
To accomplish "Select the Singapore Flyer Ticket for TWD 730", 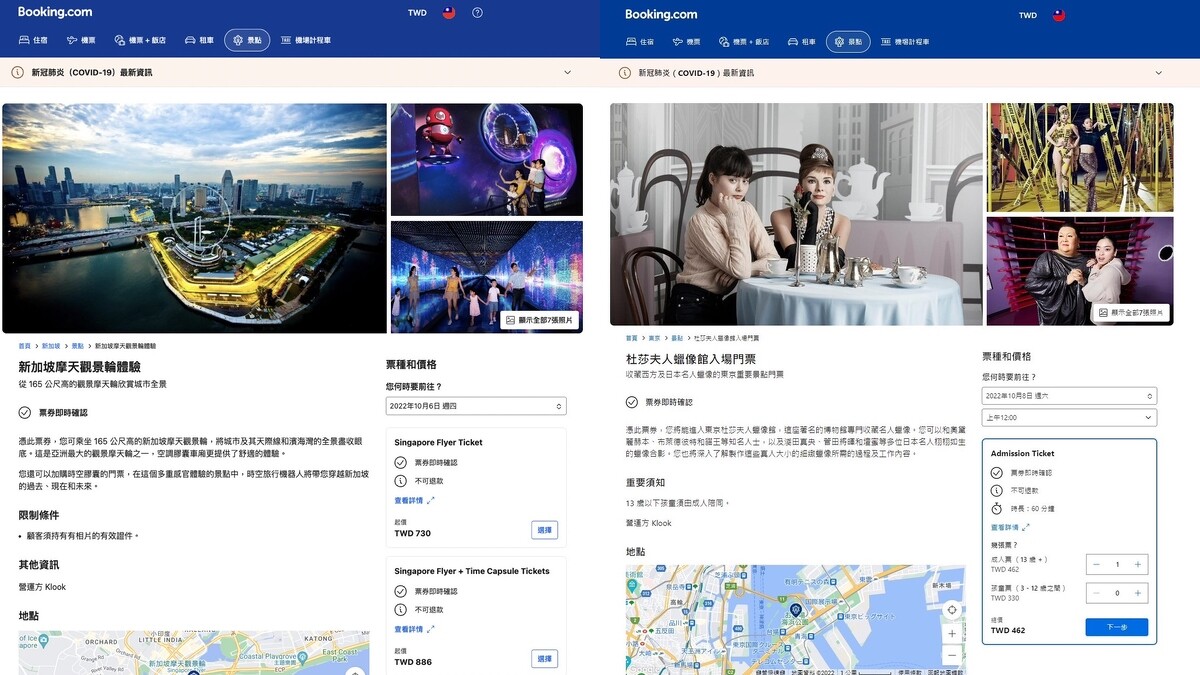I will 544,530.
